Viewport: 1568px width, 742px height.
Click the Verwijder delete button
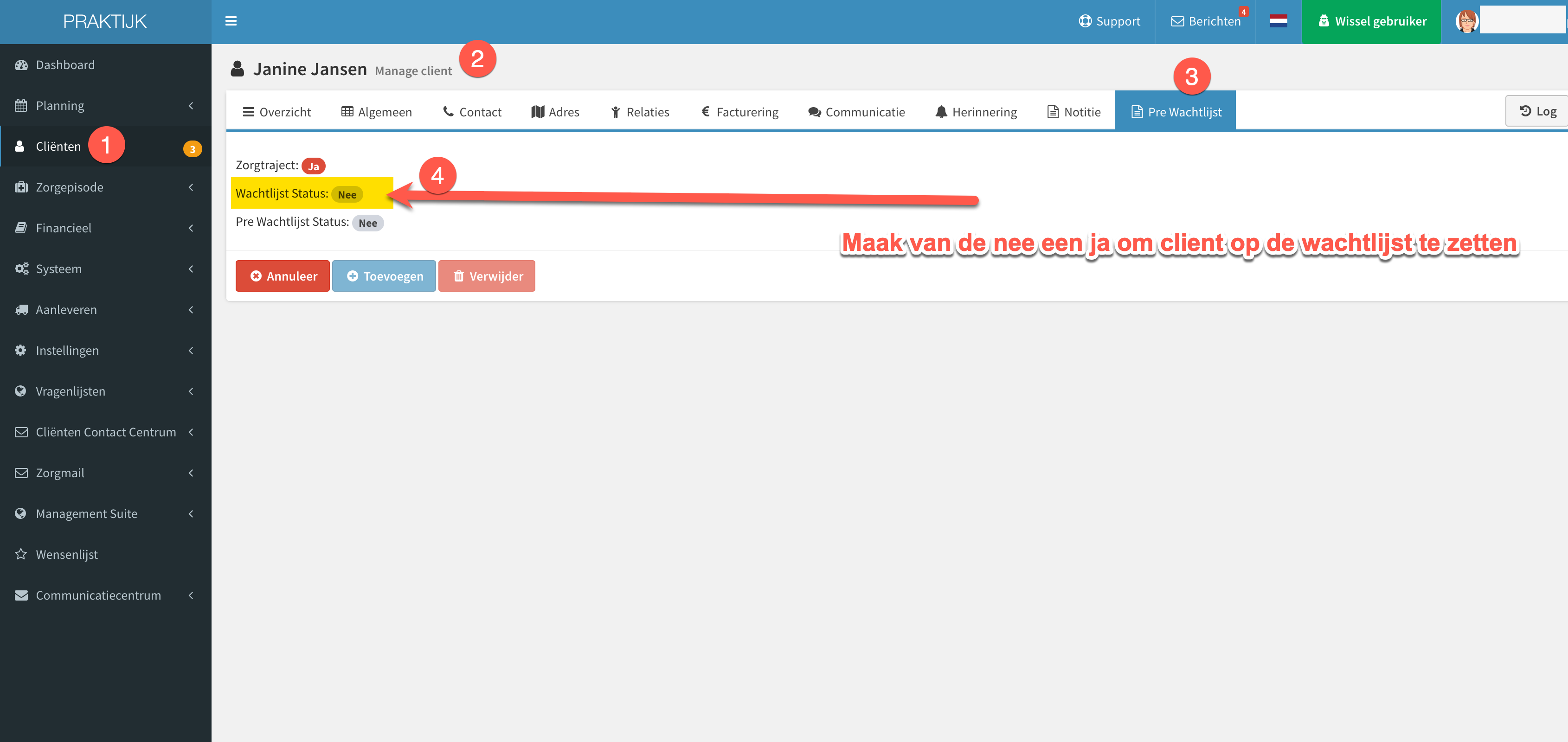tap(487, 276)
